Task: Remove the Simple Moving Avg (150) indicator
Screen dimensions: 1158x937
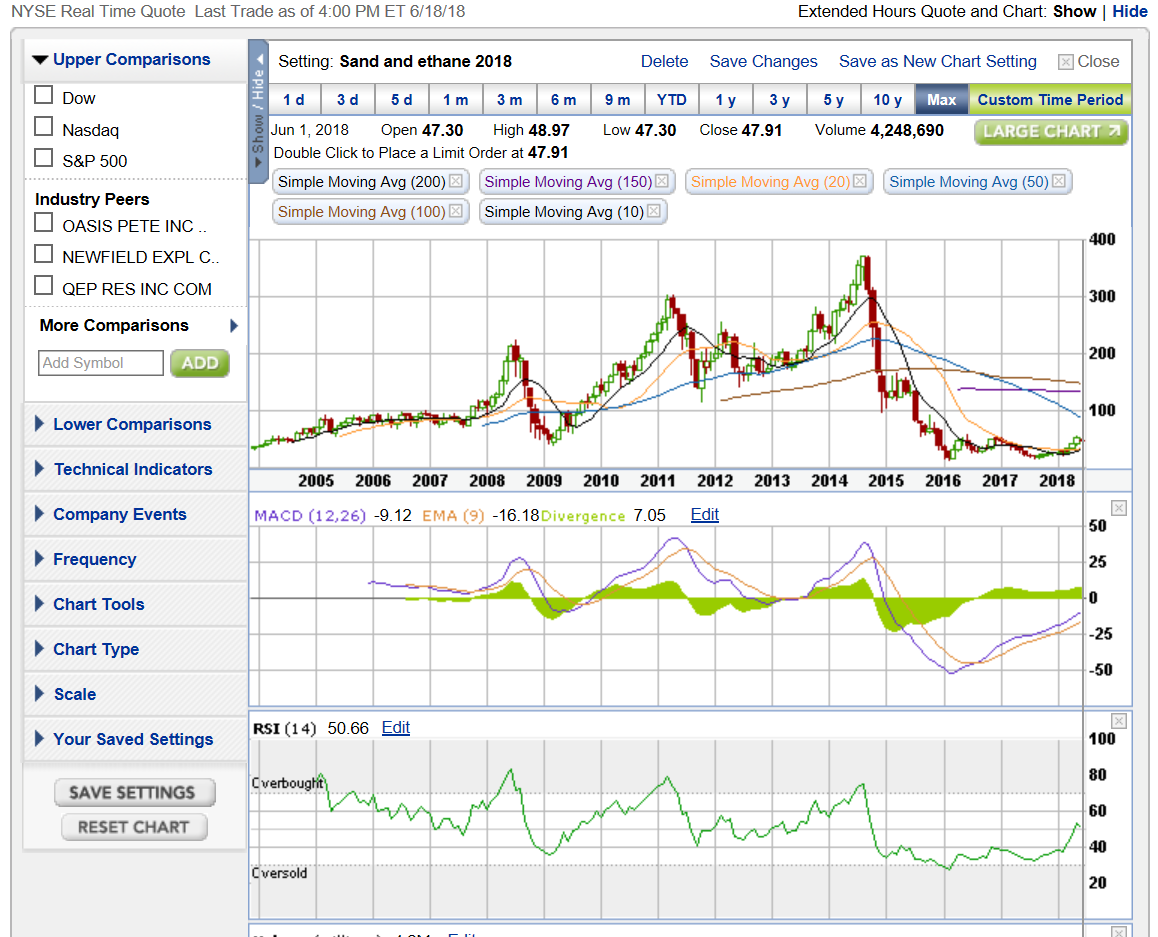Action: [661, 182]
